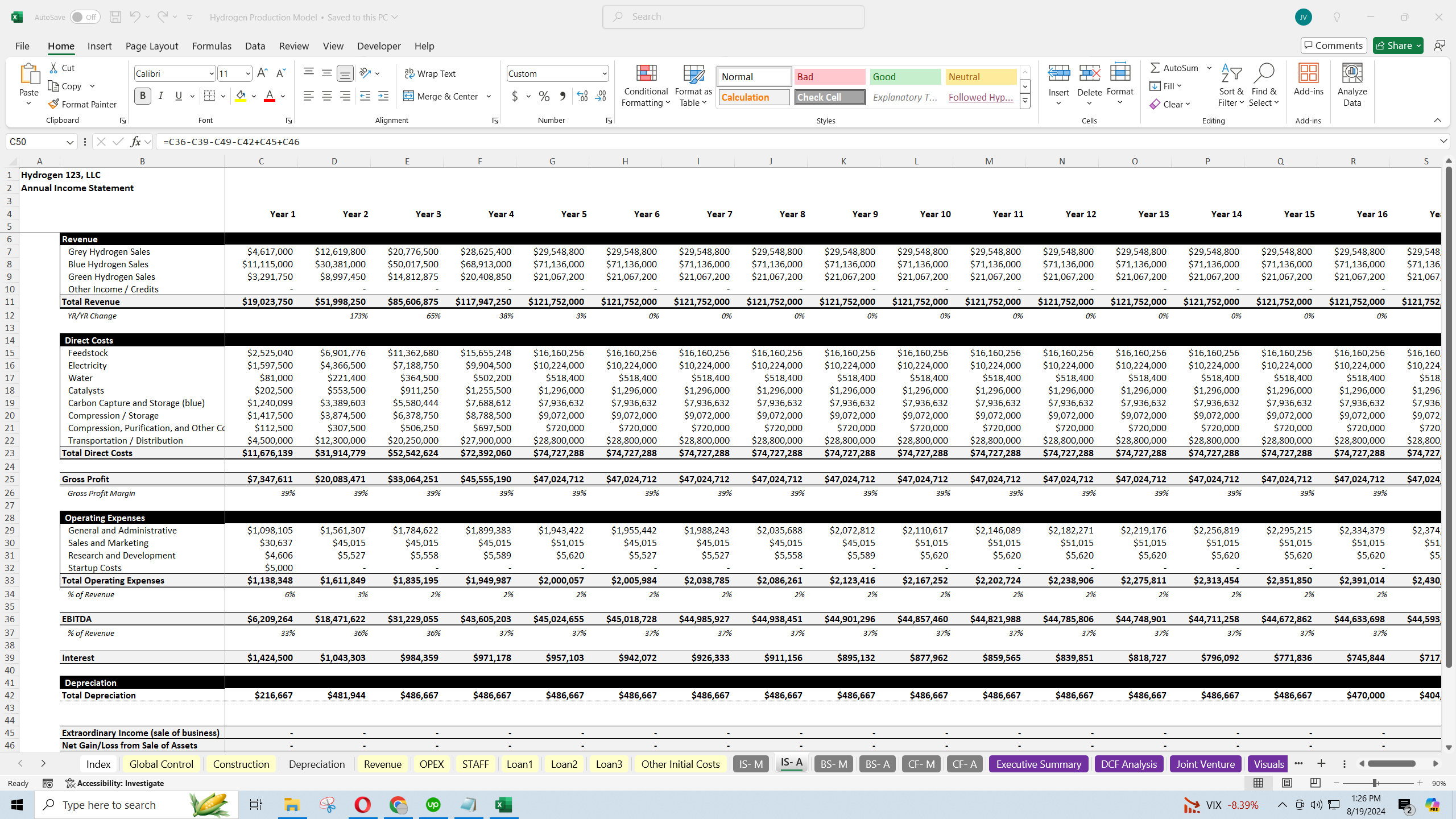Click the Comments button
Screen dimensions: 1456x819
pos(1334,45)
